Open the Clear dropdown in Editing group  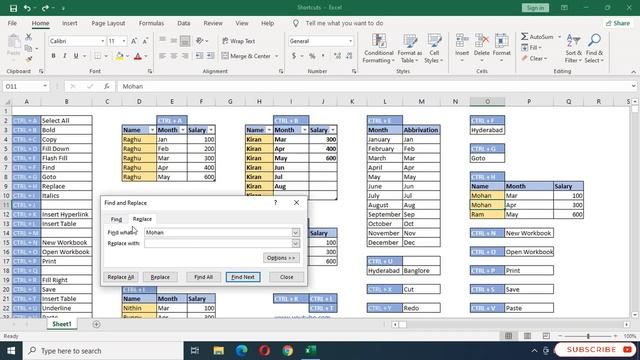coord(534,59)
